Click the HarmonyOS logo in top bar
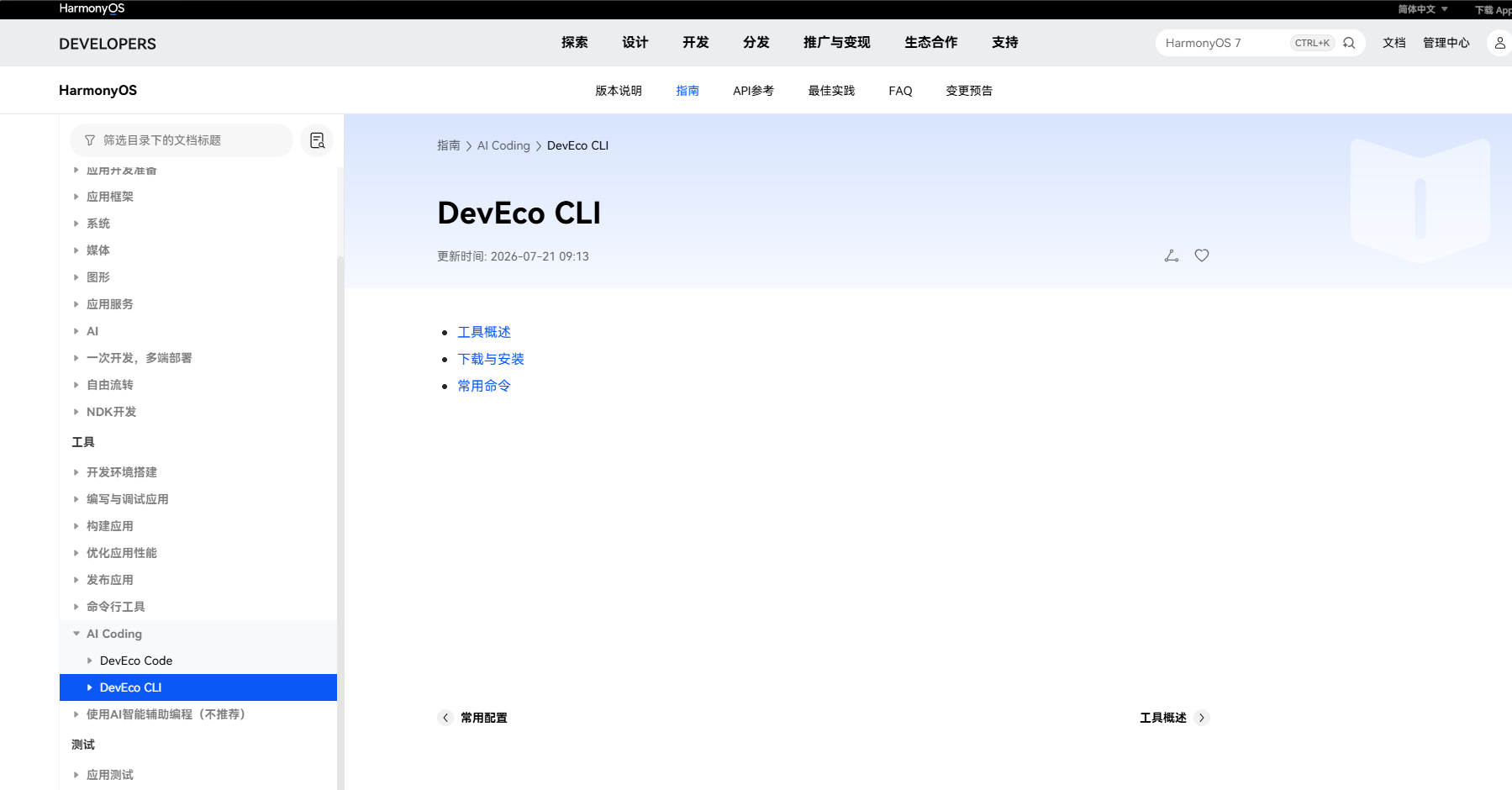The image size is (1512, 790). [92, 8]
